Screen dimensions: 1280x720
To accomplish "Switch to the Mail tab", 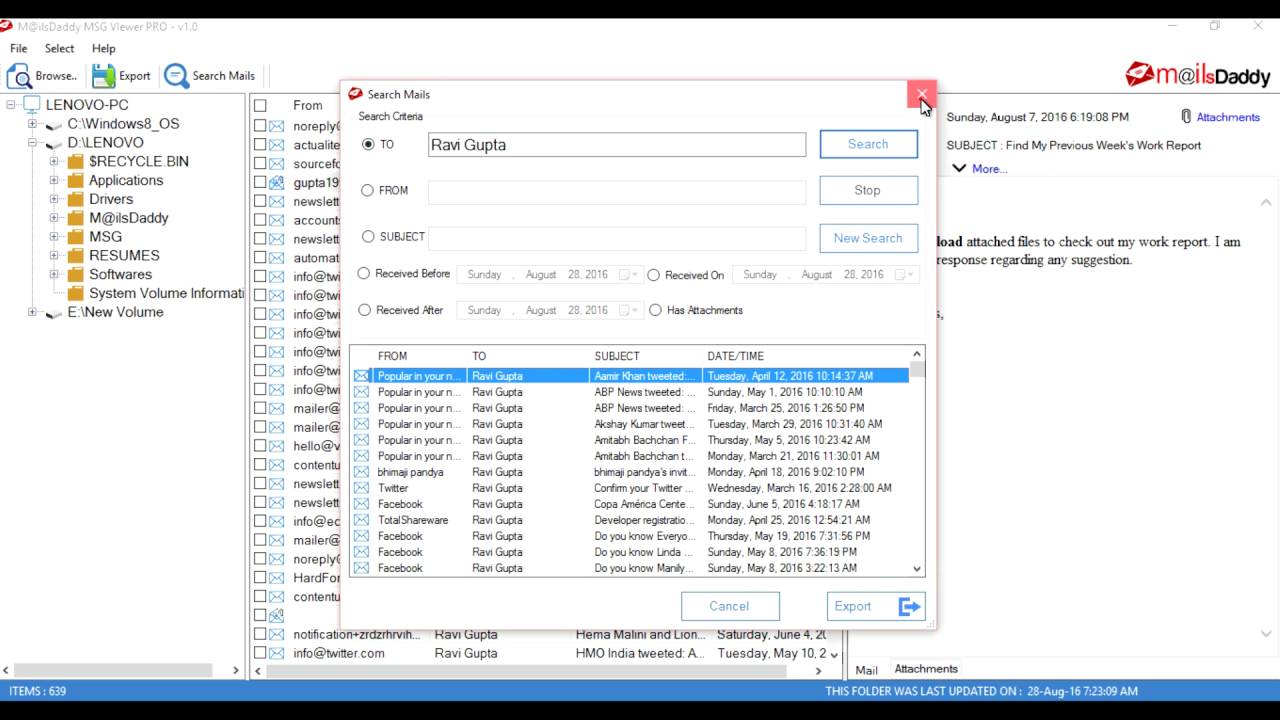I will [x=867, y=670].
